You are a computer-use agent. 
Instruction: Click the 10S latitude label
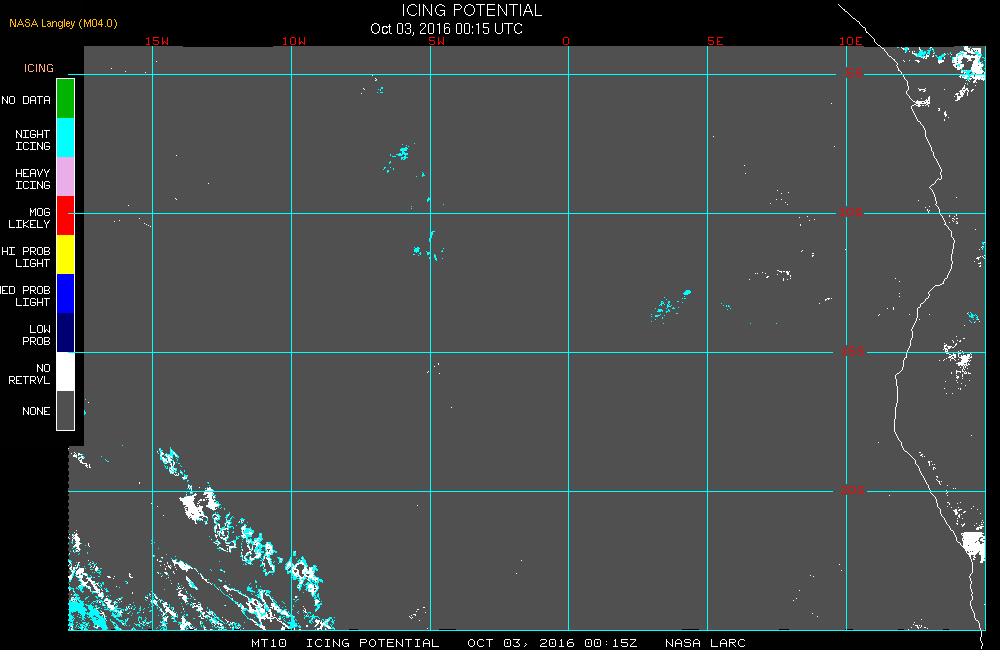point(851,212)
